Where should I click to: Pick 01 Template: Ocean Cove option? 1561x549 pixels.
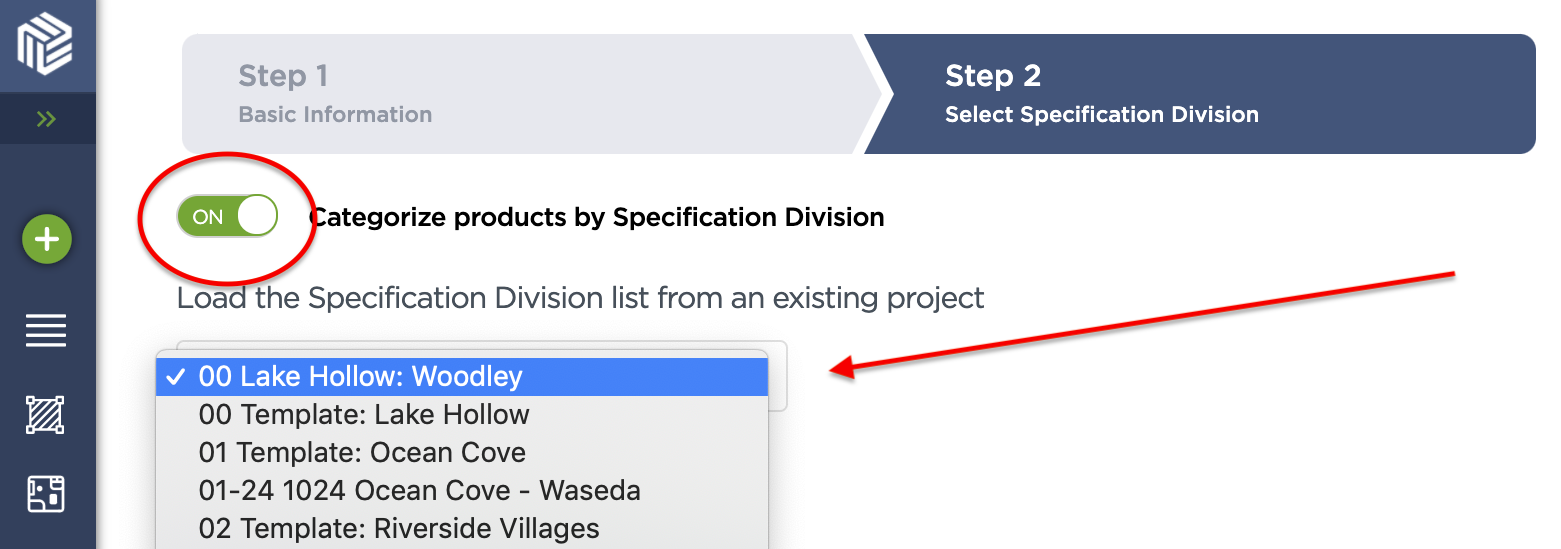click(362, 453)
